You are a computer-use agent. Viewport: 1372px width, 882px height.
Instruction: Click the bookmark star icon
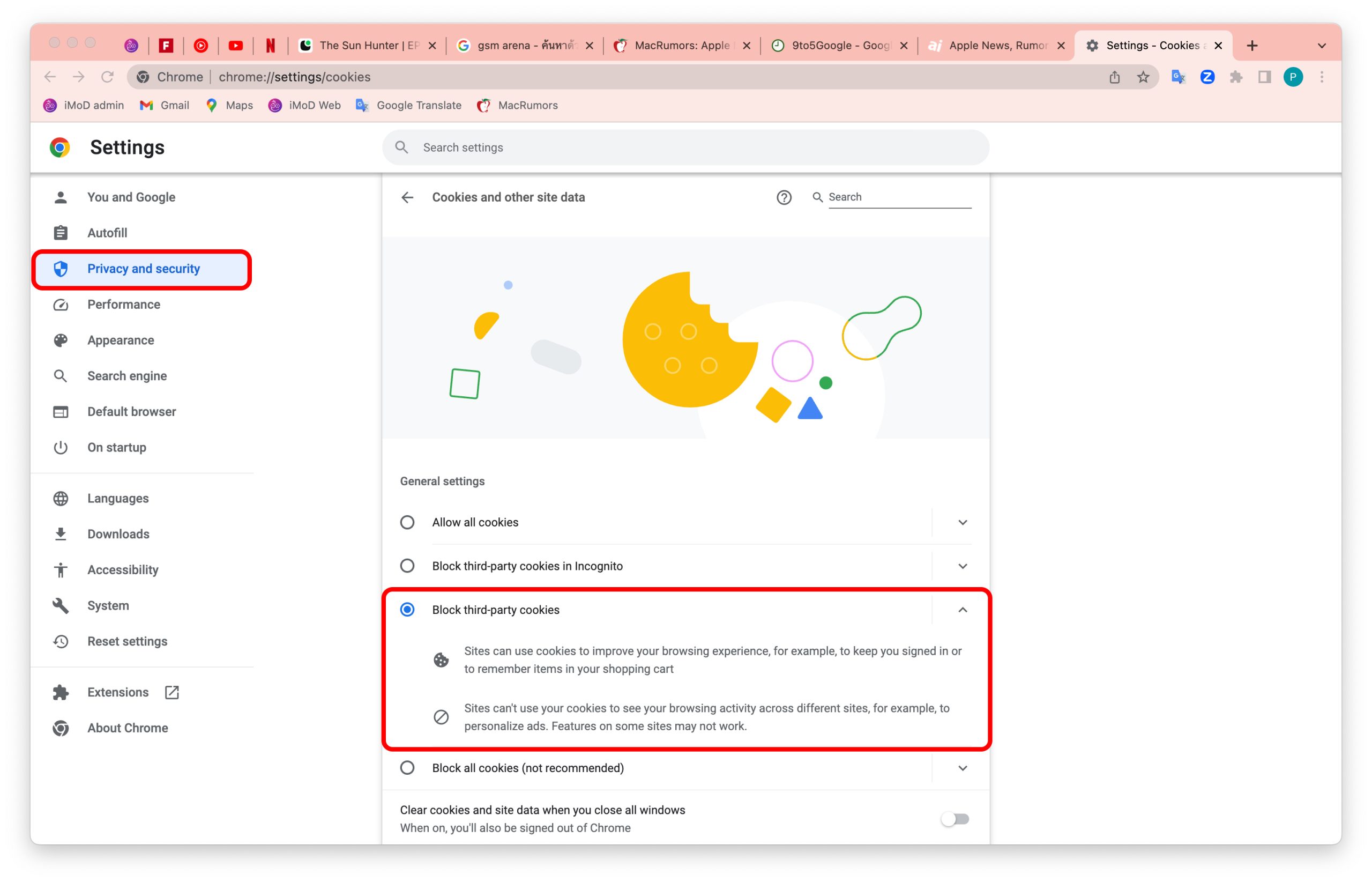point(1143,77)
